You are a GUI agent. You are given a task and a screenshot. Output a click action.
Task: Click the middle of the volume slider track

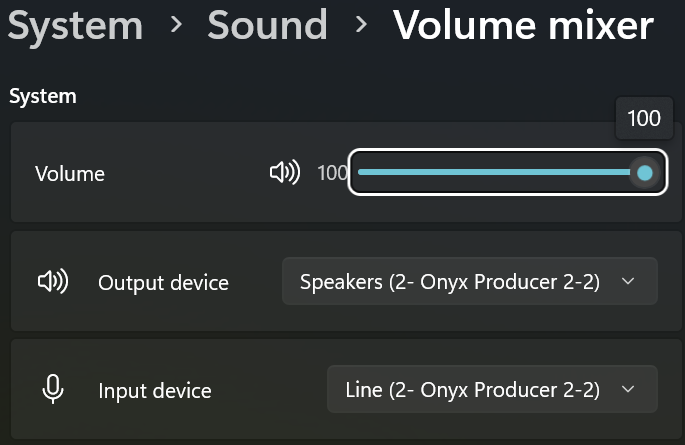click(x=501, y=172)
